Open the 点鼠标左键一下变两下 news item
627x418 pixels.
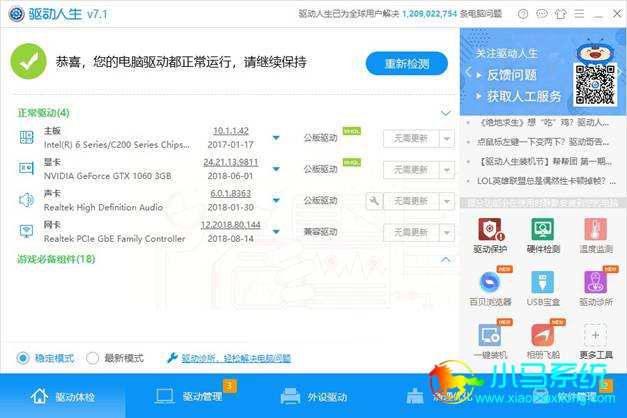(x=543, y=142)
